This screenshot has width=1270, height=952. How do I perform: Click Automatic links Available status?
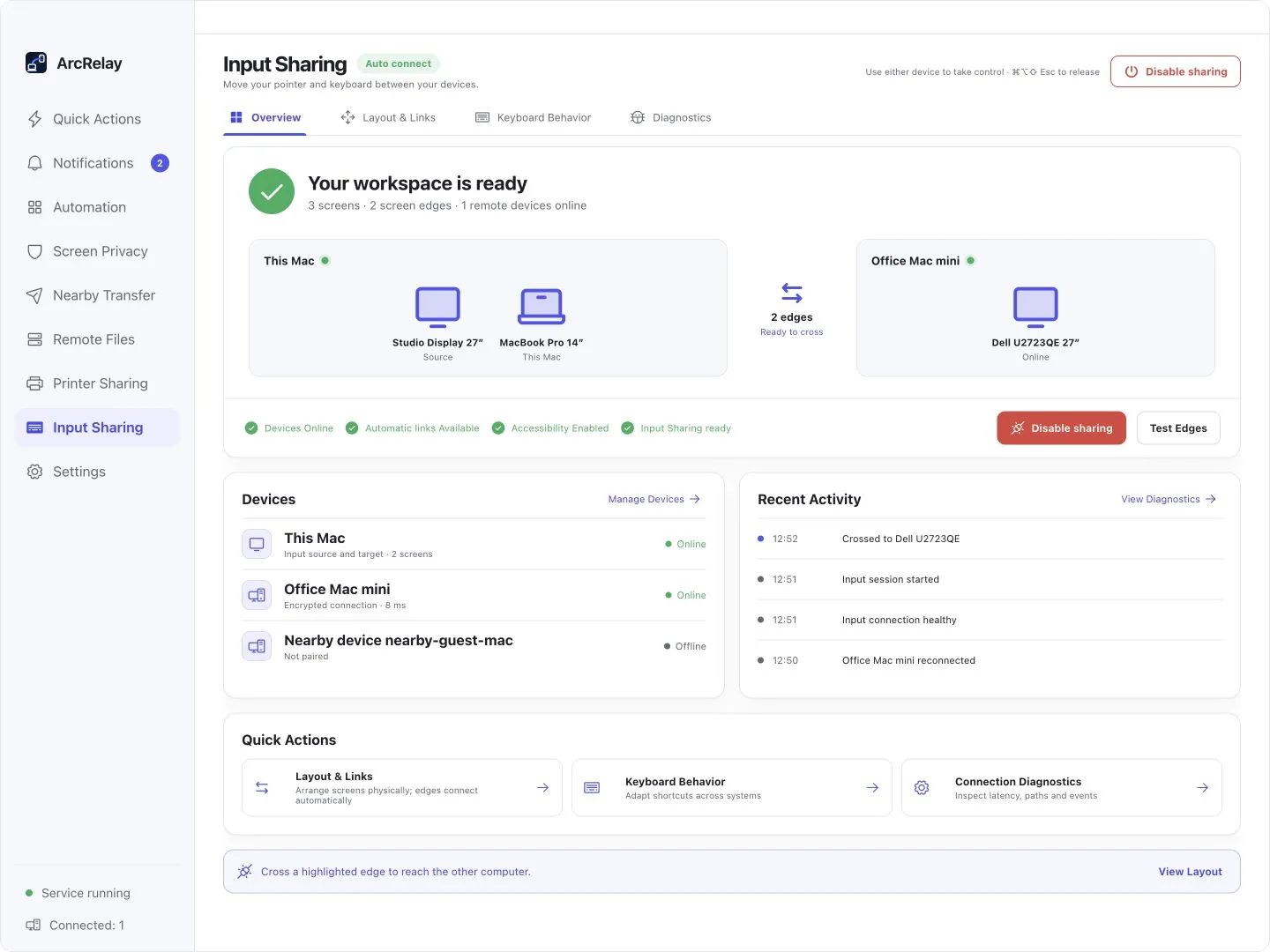(x=413, y=428)
